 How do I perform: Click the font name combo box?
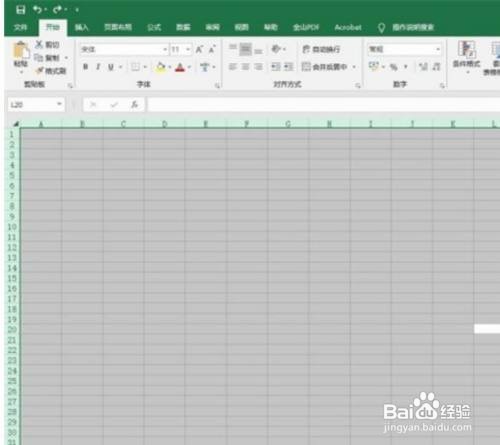pyautogui.click(x=124, y=50)
